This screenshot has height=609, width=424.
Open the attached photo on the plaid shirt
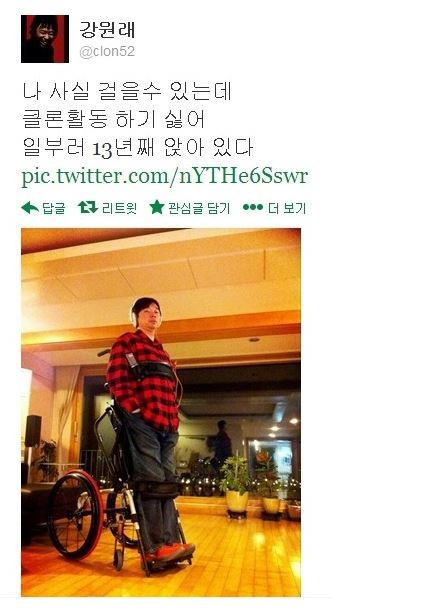click(142, 381)
